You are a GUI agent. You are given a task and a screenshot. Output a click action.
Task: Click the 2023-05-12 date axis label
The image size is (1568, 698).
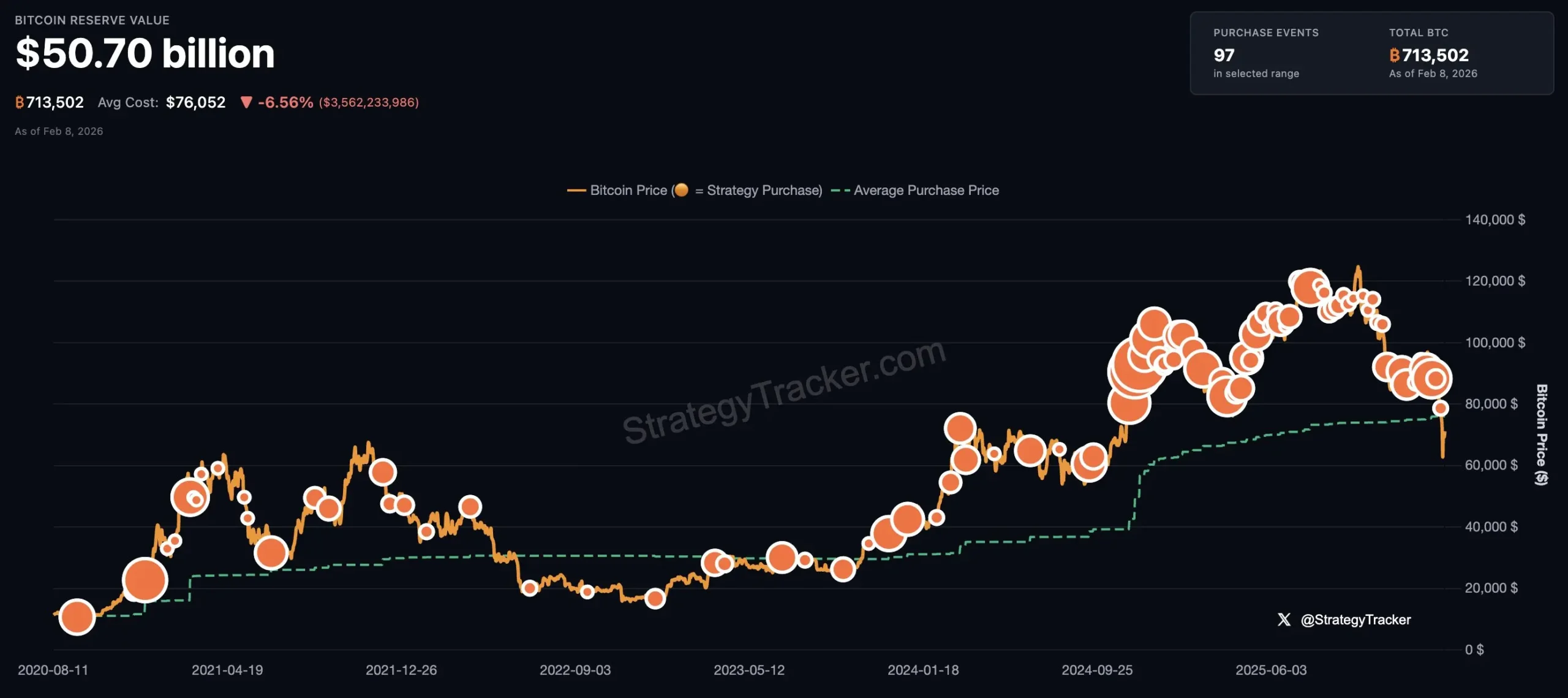pos(750,670)
